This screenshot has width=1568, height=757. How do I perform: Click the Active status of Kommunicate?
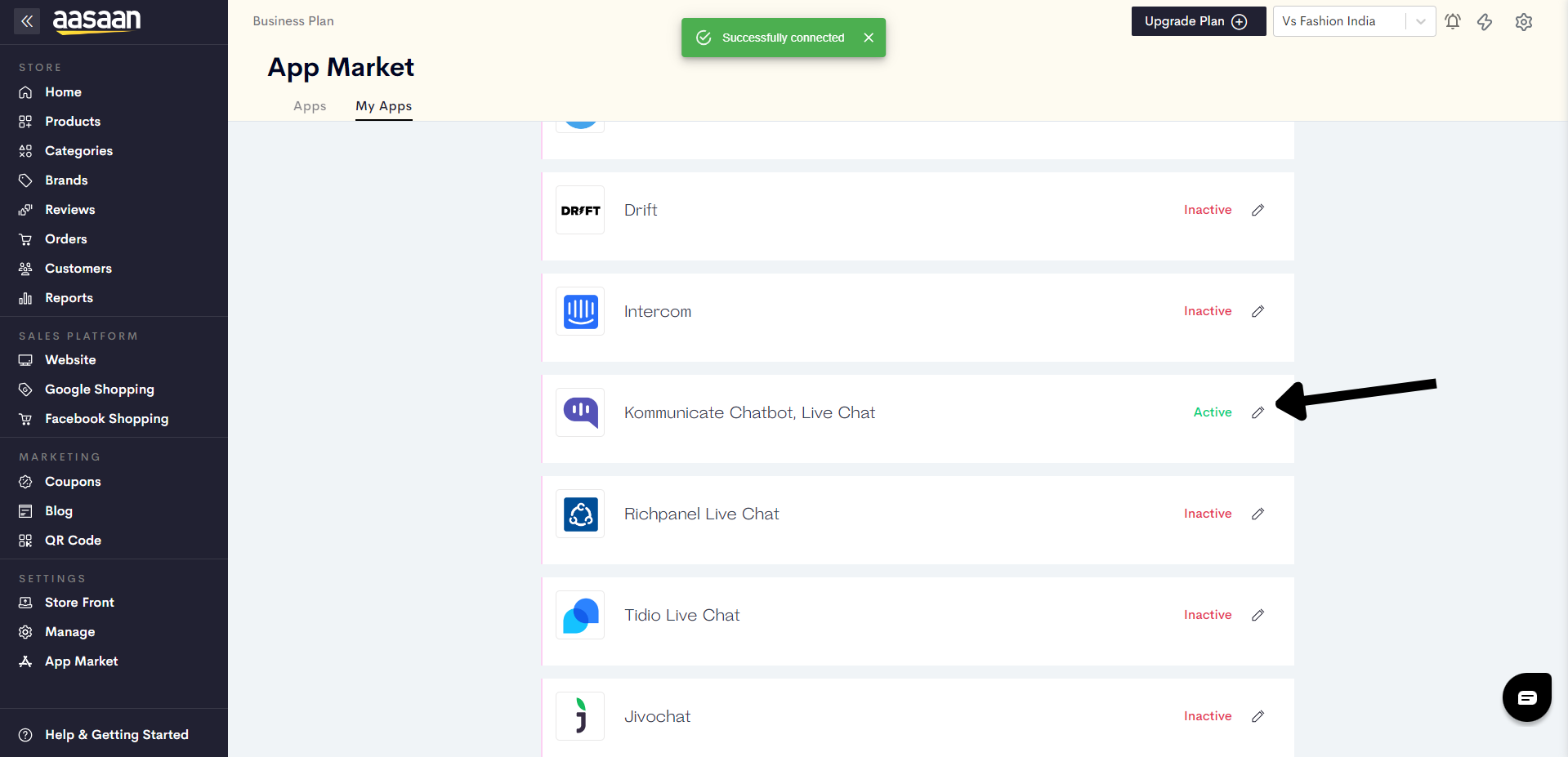(1213, 412)
